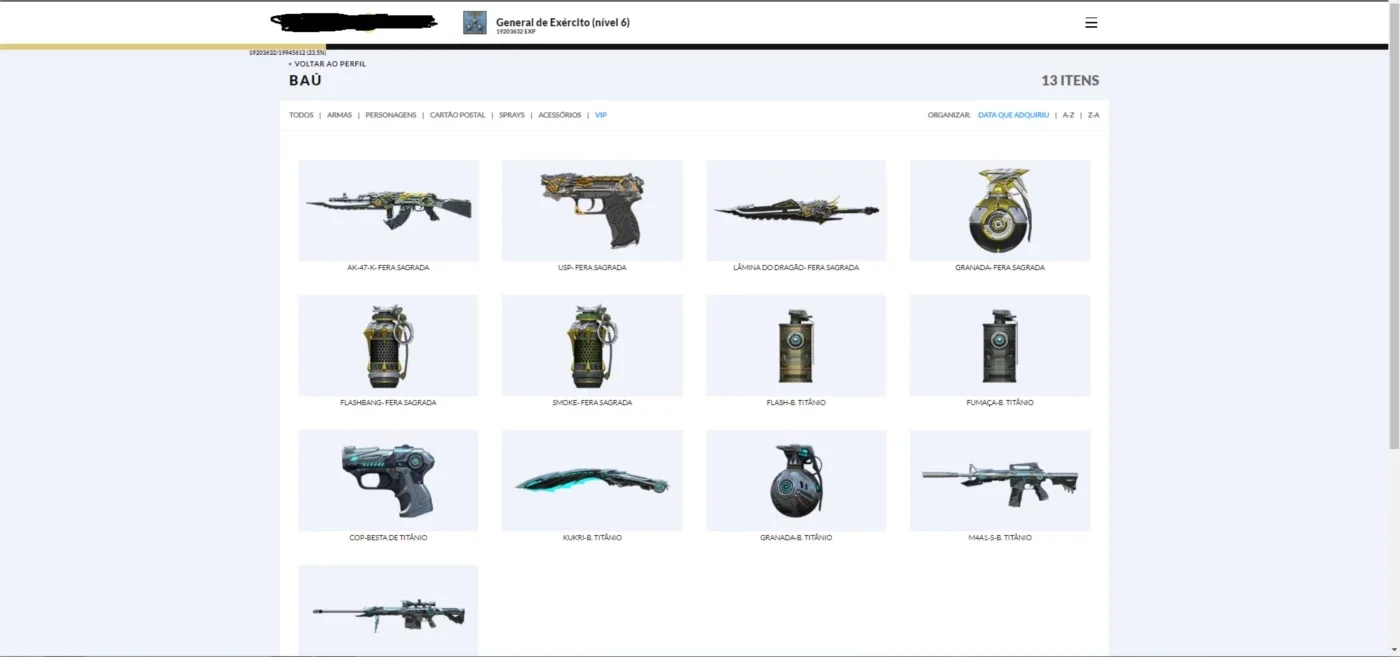Click the FLASHBANG- FERA SAGRADA label
Image resolution: width=1400 pixels, height=657 pixels.
click(x=388, y=403)
